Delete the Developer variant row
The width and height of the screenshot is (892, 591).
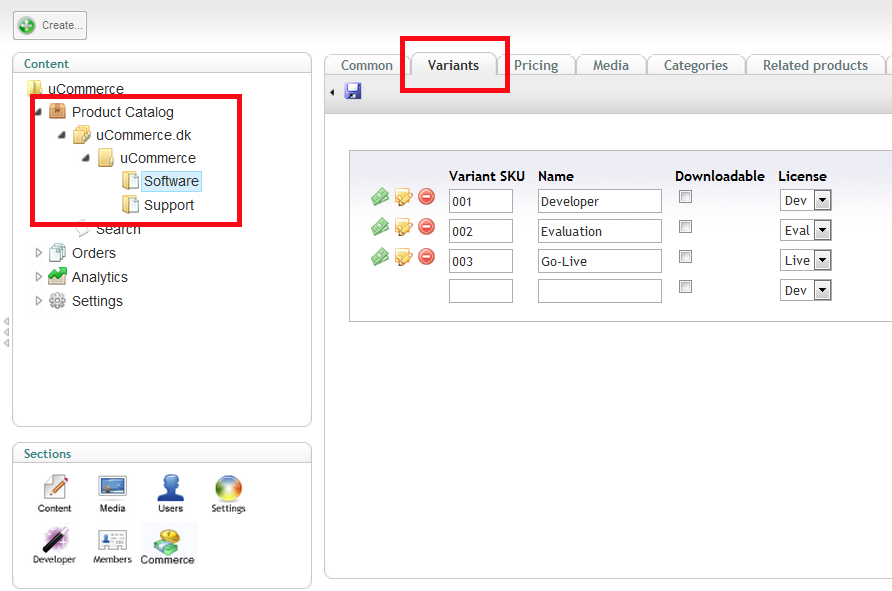(x=426, y=197)
